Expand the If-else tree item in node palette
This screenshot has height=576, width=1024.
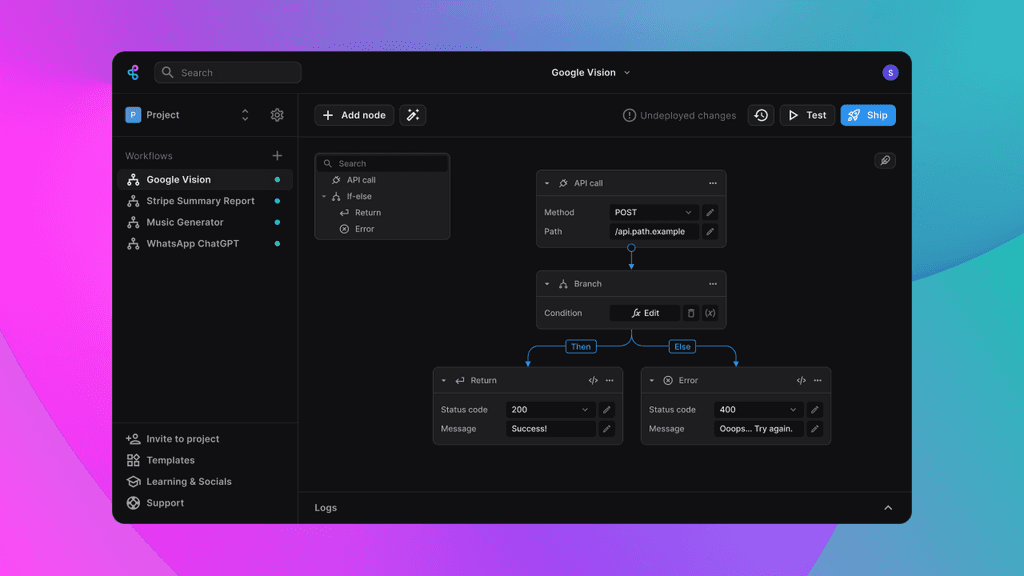coord(323,196)
